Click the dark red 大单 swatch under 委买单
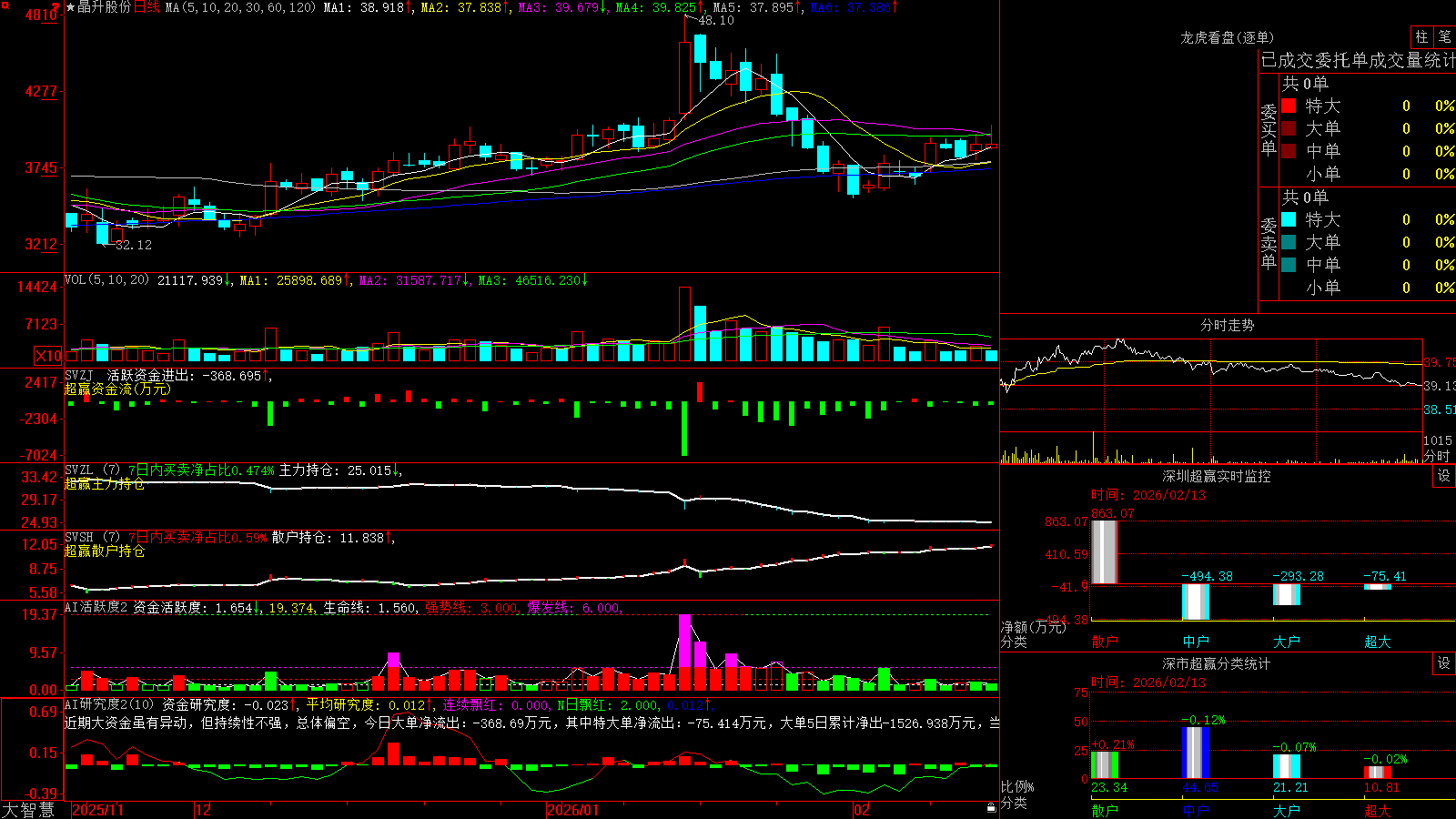Screen dimensions: 1456x819 1289,128
